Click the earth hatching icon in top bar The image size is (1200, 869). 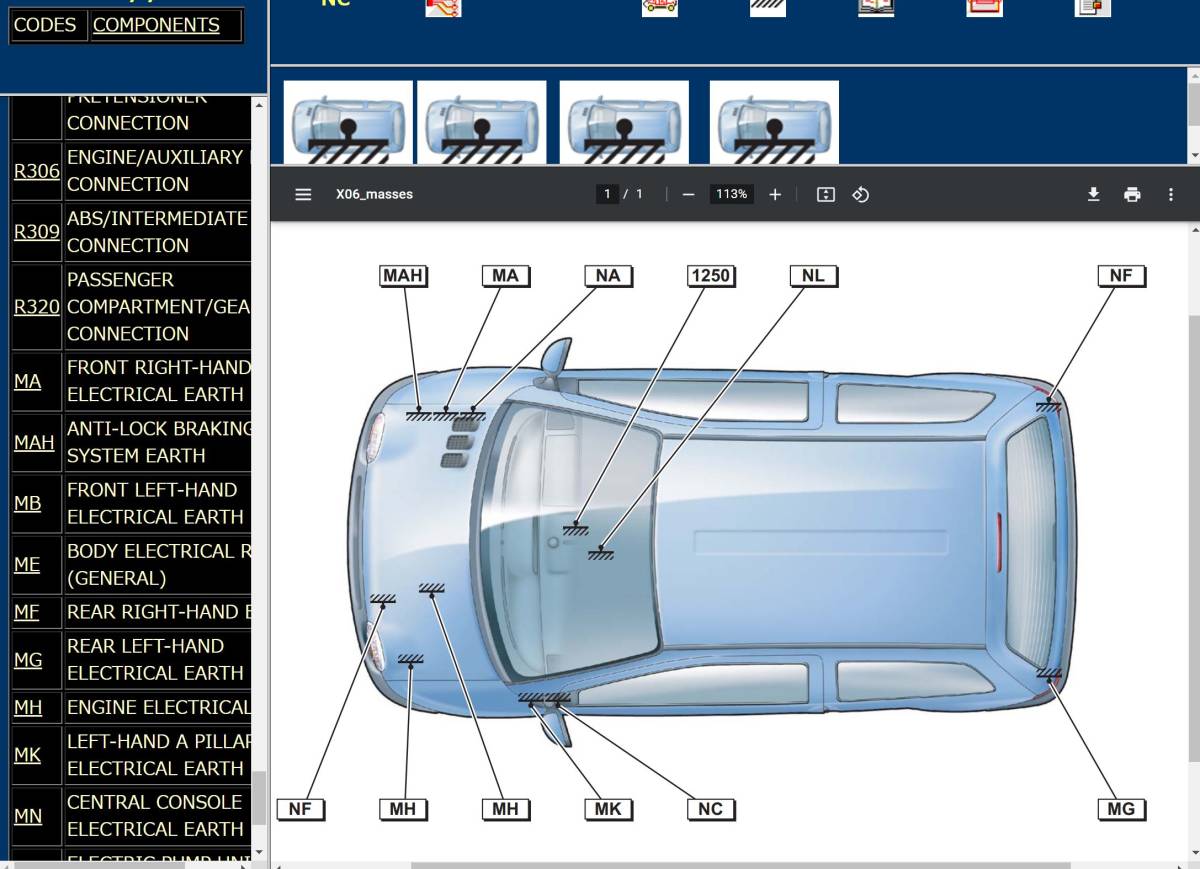pos(768,6)
